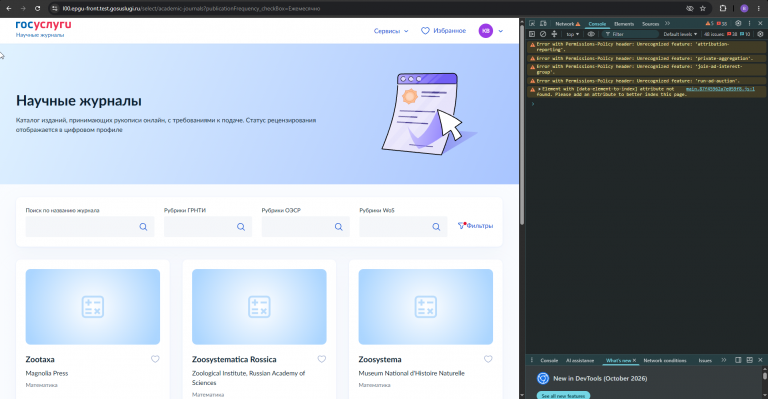Click See all new features button
This screenshot has height=399, width=768.
coord(563,396)
